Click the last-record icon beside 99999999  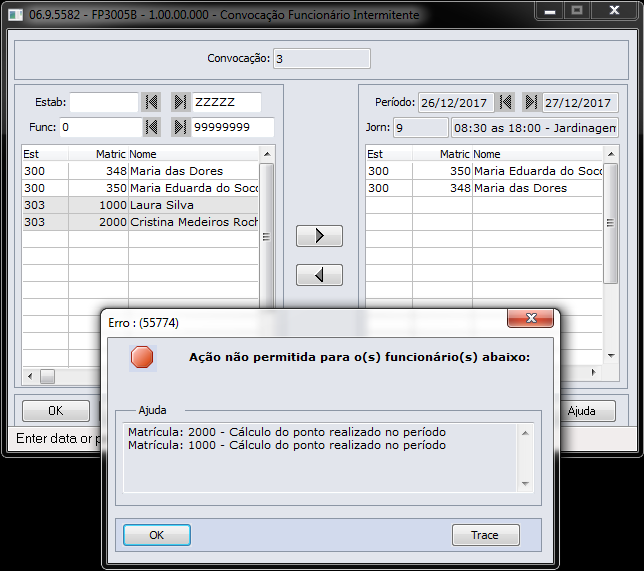coord(181,127)
